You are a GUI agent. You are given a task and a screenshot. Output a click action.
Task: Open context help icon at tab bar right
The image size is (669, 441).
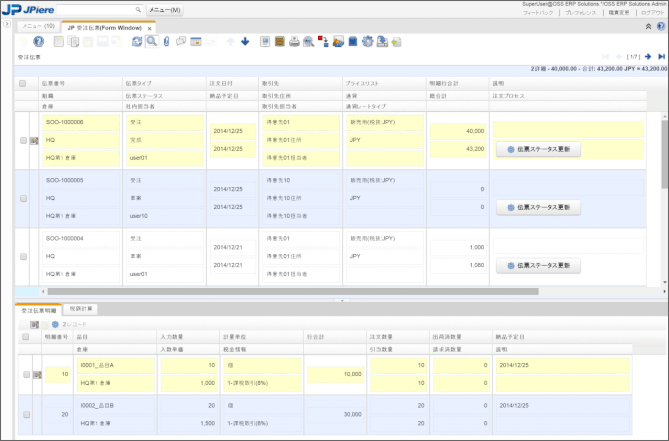661,26
